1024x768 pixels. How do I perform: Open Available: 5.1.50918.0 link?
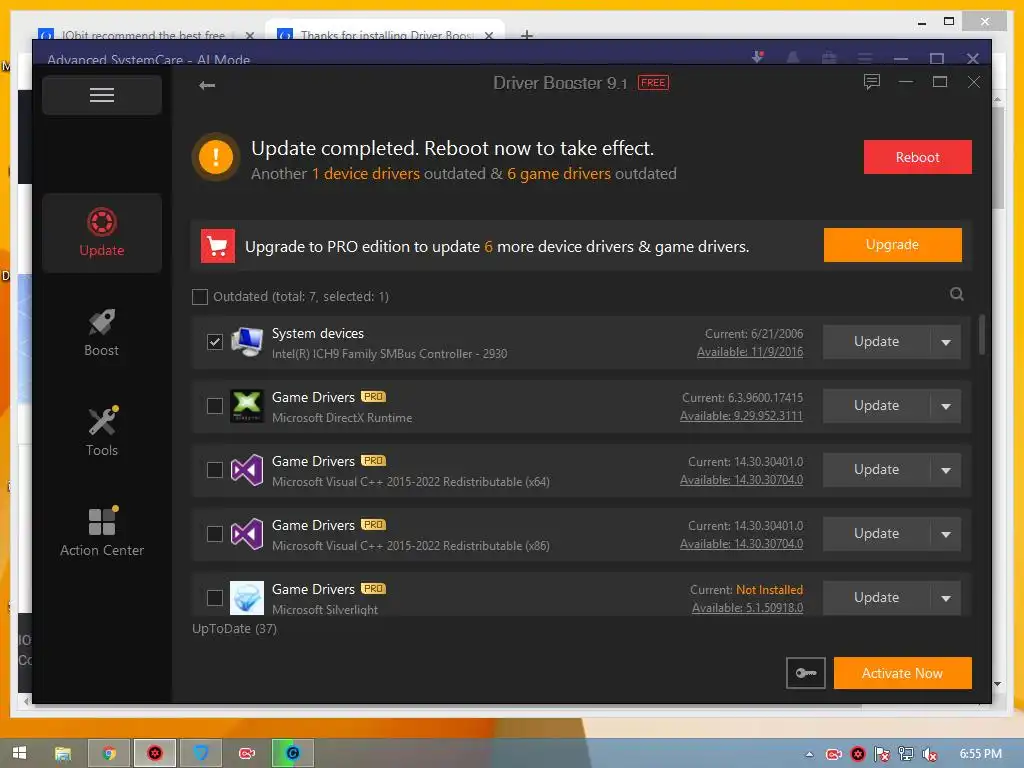[747, 608]
